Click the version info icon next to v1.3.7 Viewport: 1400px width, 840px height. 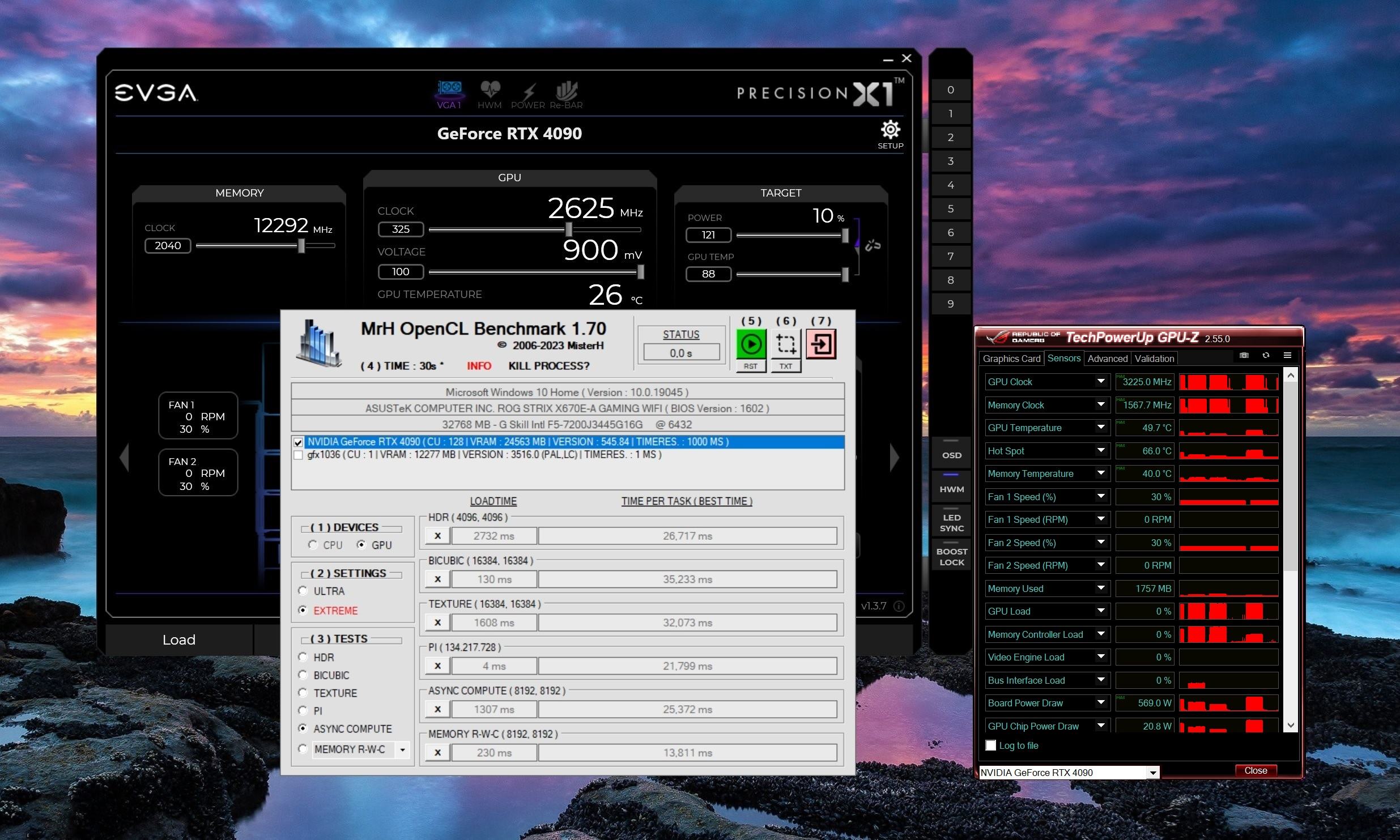tap(899, 606)
